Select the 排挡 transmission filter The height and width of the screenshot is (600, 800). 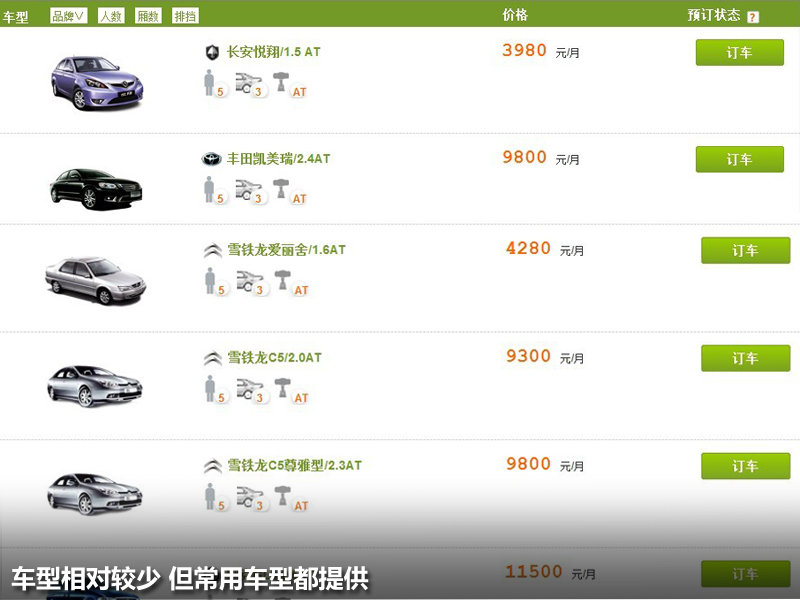click(x=185, y=16)
